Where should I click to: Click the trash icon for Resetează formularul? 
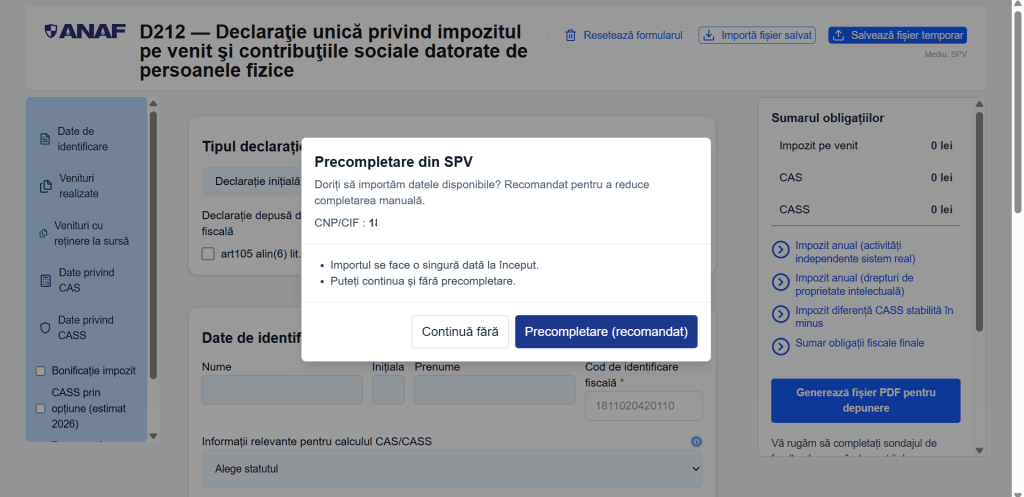571,35
